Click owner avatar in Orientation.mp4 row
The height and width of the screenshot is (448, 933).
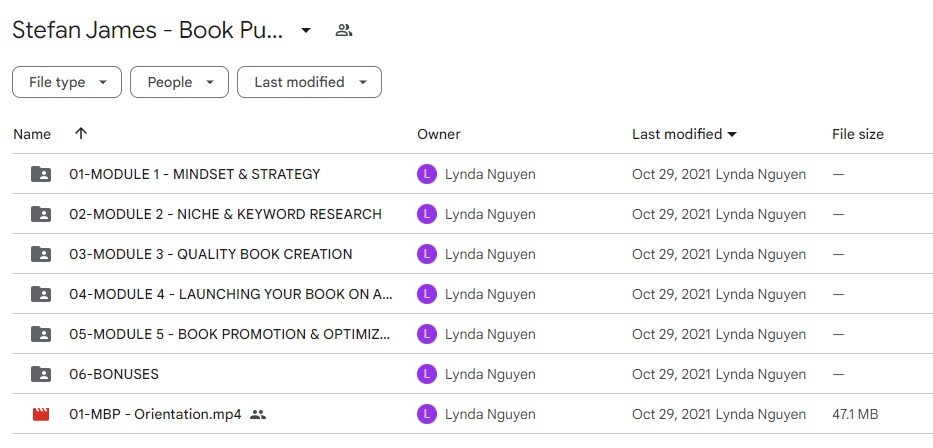pos(427,414)
